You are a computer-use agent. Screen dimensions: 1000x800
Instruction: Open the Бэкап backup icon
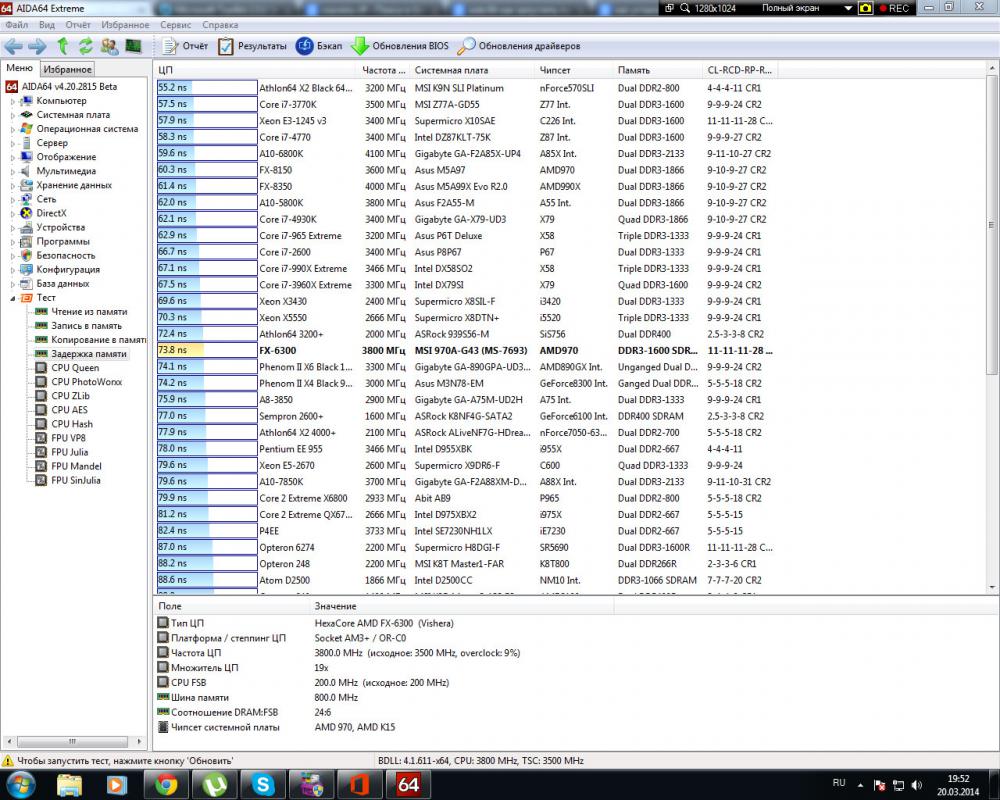coord(304,46)
